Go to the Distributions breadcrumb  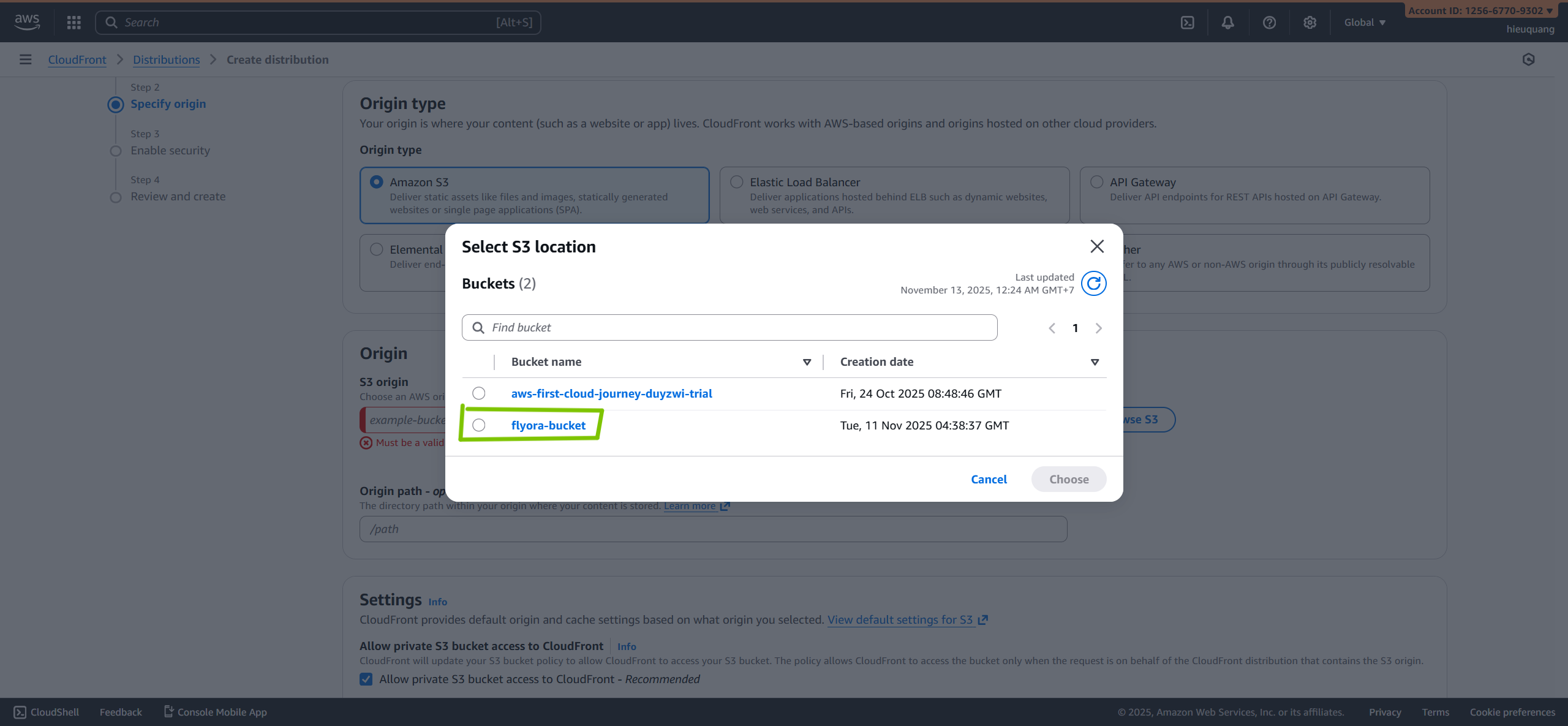tap(166, 59)
